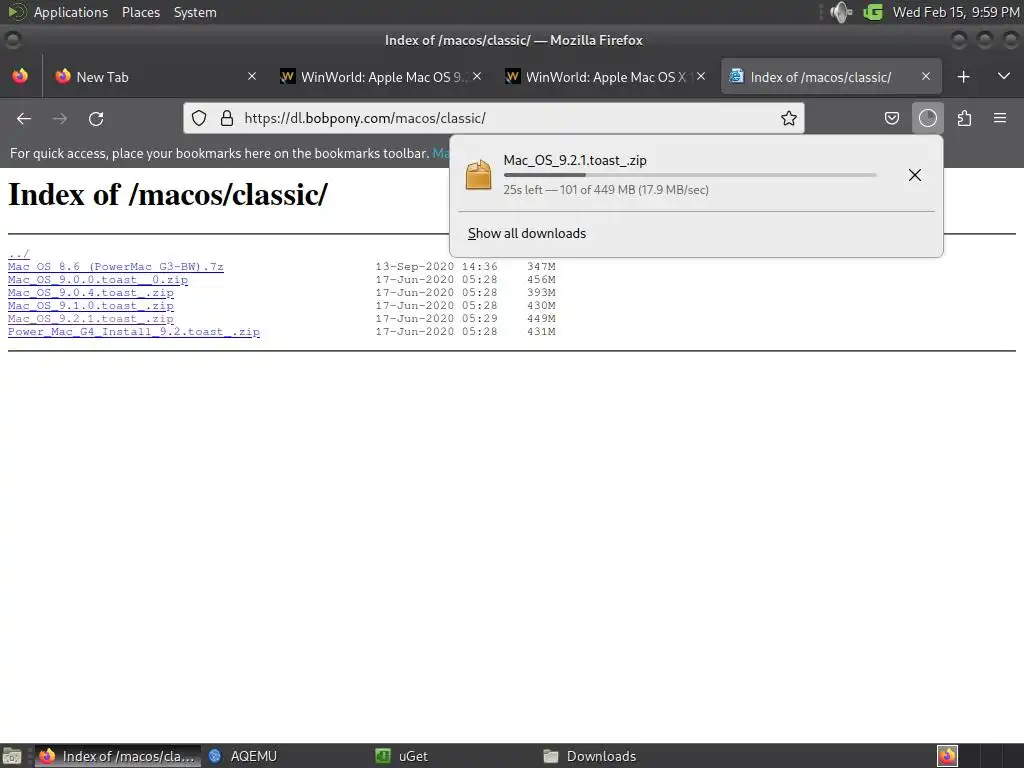
Task: Click the download progress bar
Action: tap(690, 175)
